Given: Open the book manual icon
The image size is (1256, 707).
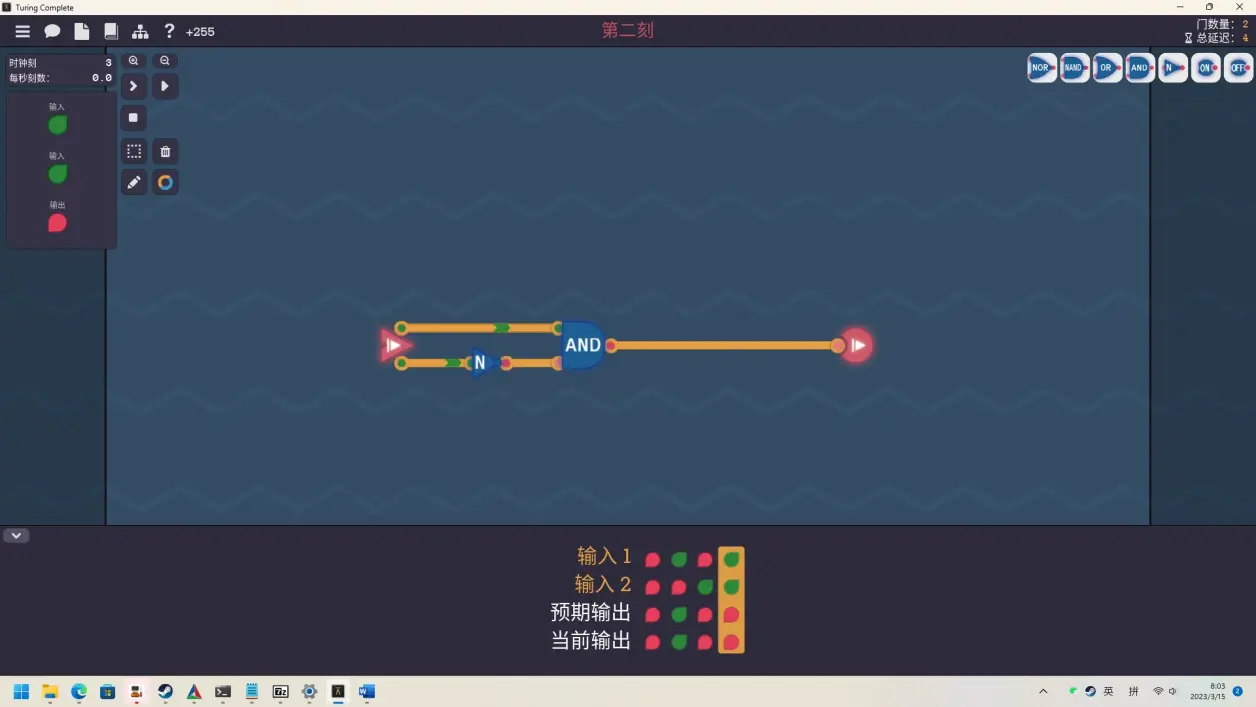Looking at the screenshot, I should (111, 32).
